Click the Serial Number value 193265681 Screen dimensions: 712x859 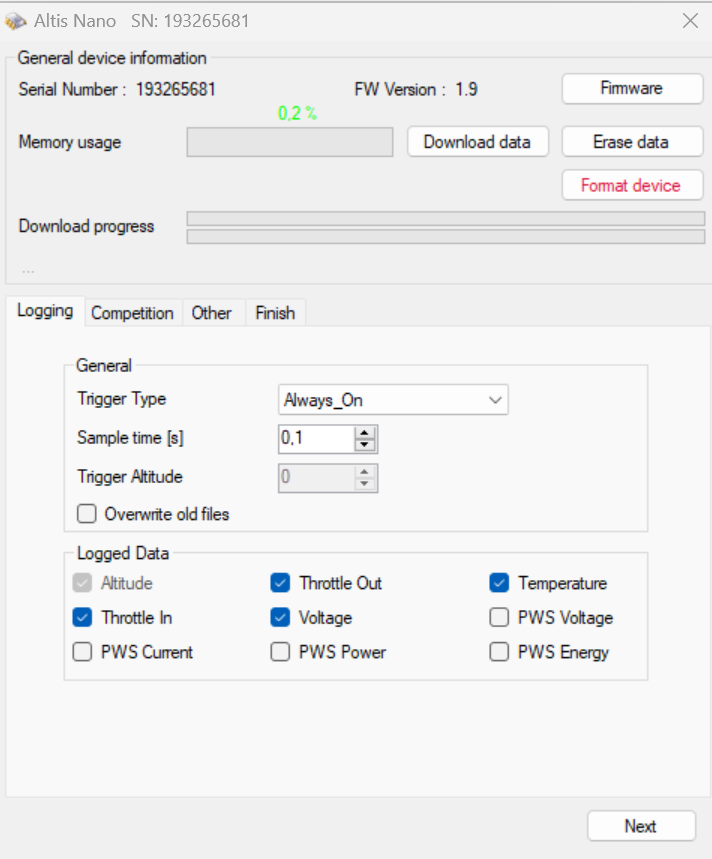(176, 89)
